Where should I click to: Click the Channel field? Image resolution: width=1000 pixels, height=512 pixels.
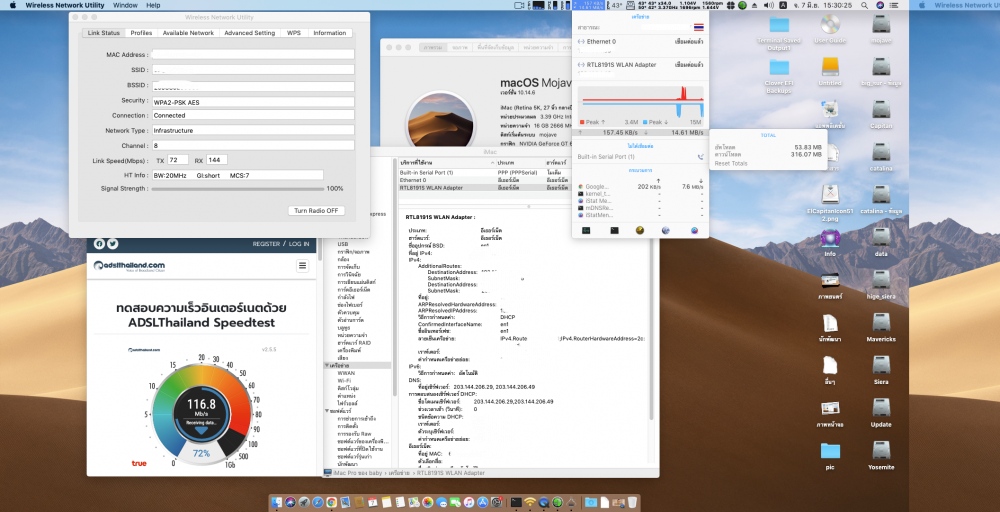point(253,145)
